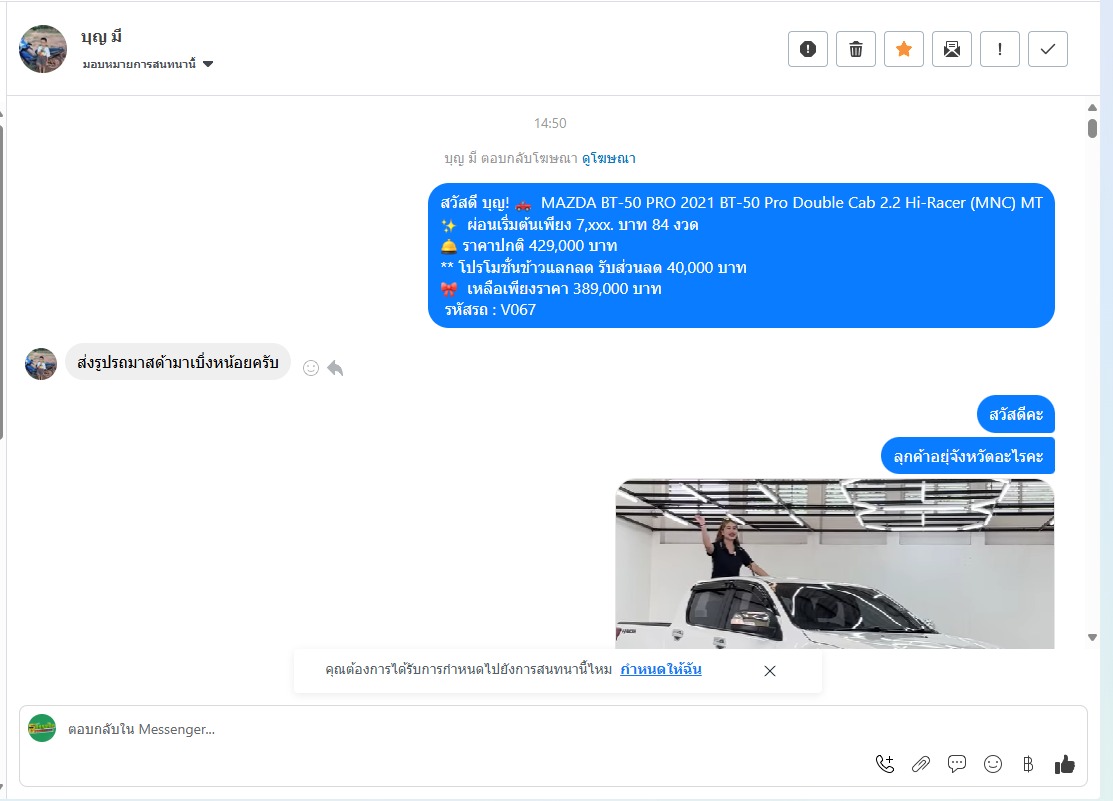Click the กำหนดให้ฉัน assign to me link
The width and height of the screenshot is (1113, 801).
[x=661, y=669]
